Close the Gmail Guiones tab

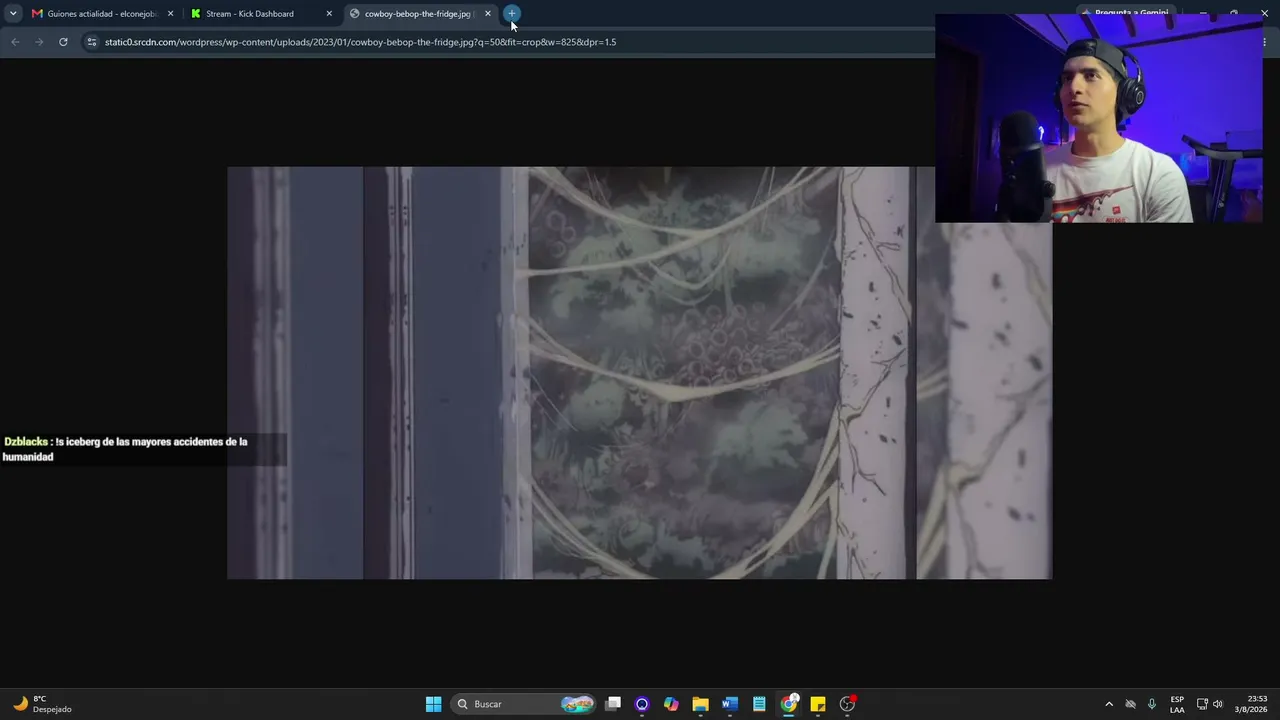(170, 14)
